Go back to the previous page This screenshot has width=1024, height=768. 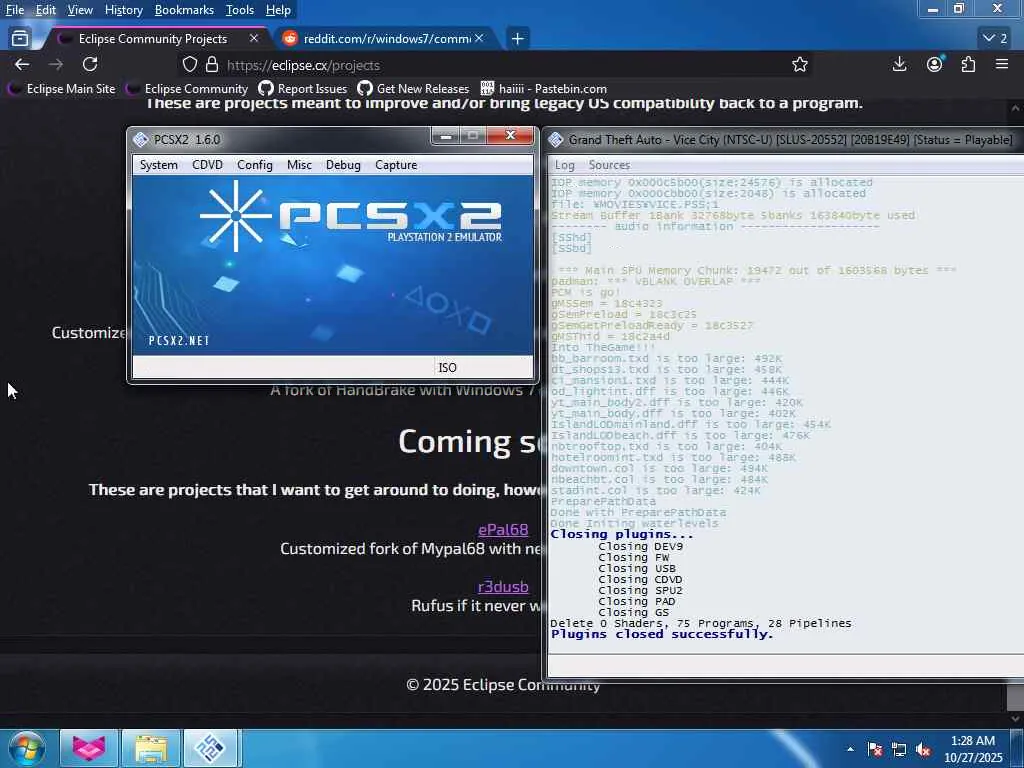pos(22,64)
